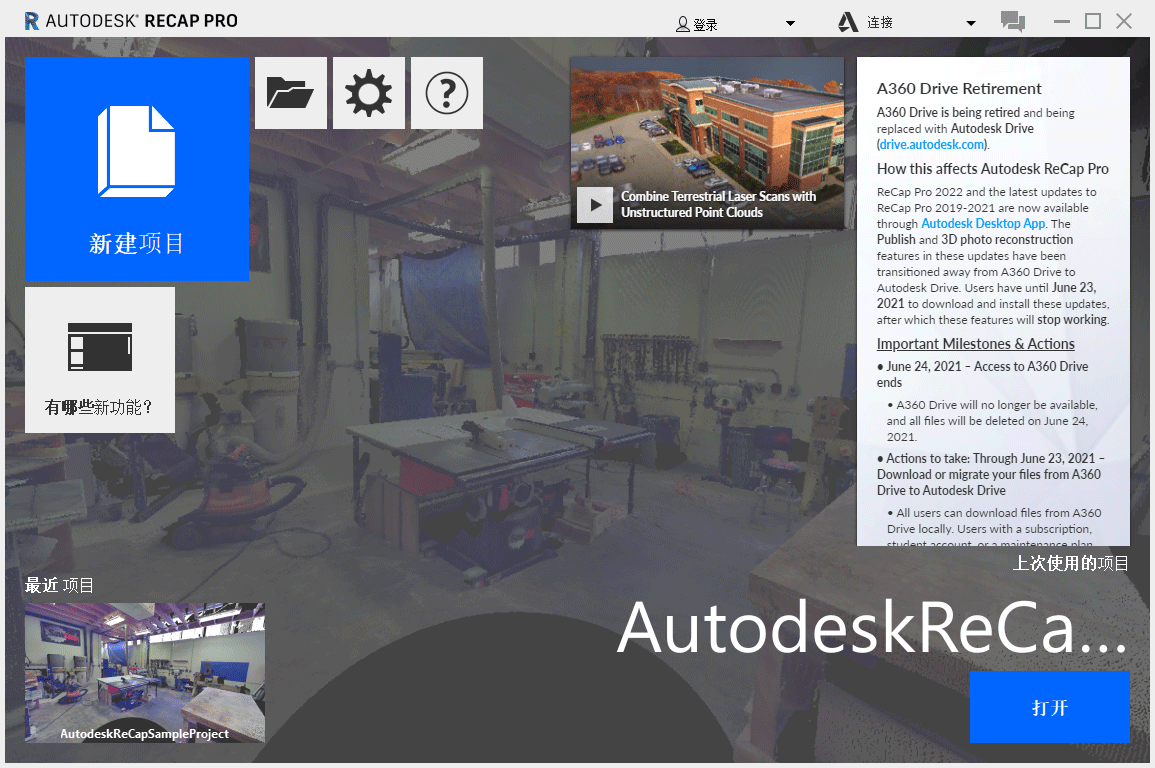The width and height of the screenshot is (1155, 768).
Task: Click the 最近 项目 recent projects label
Action: click(59, 585)
